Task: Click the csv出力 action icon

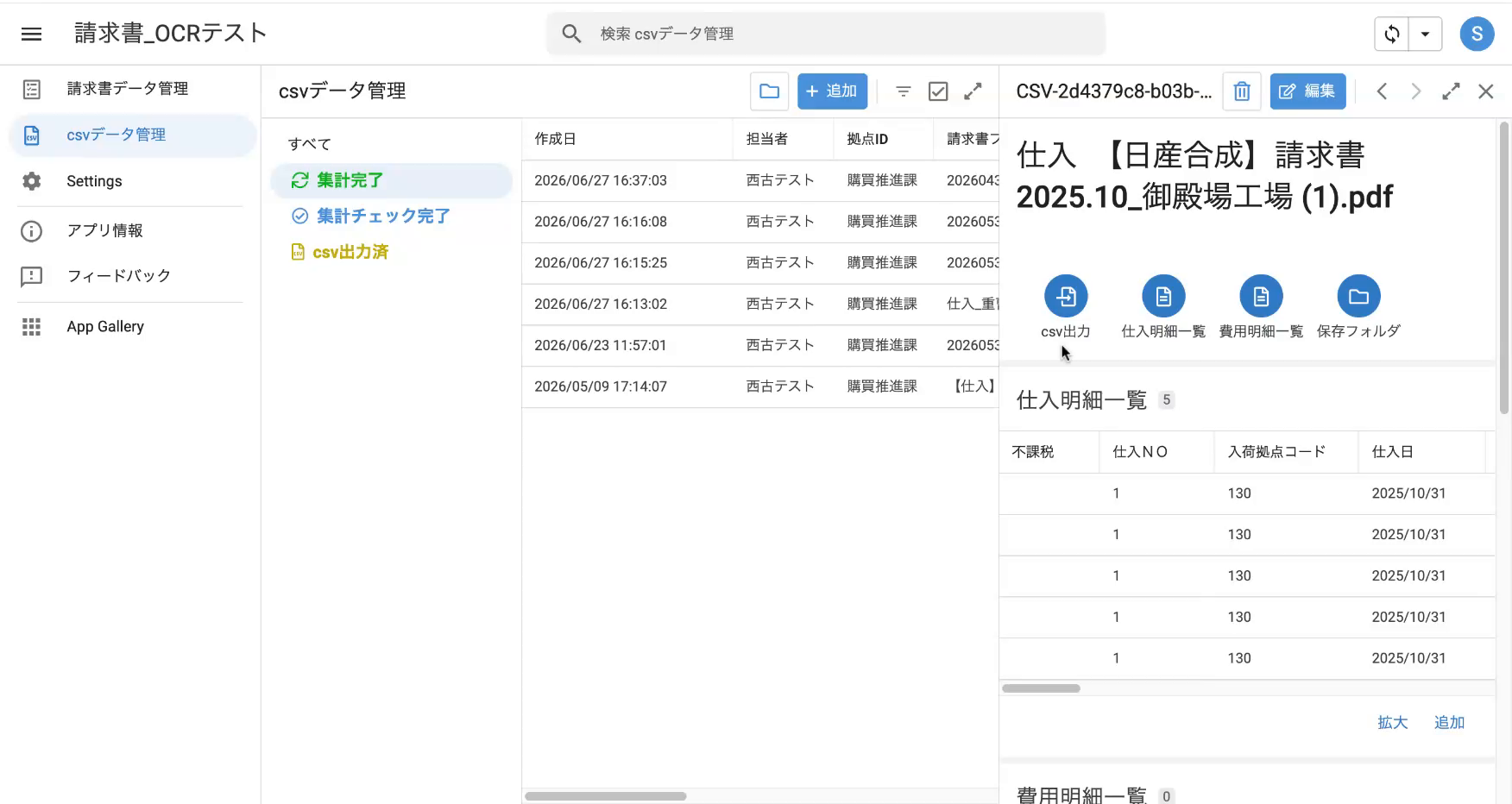Action: [1066, 297]
